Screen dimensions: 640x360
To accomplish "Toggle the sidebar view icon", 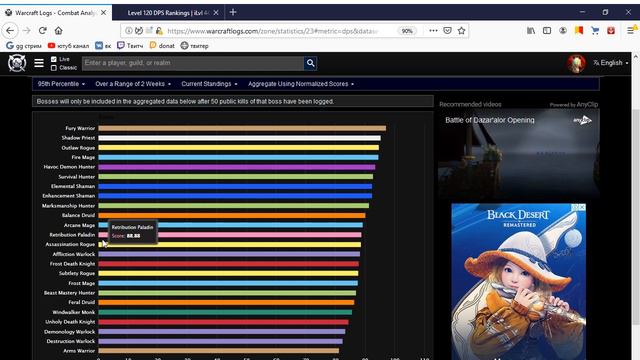I will point(547,31).
